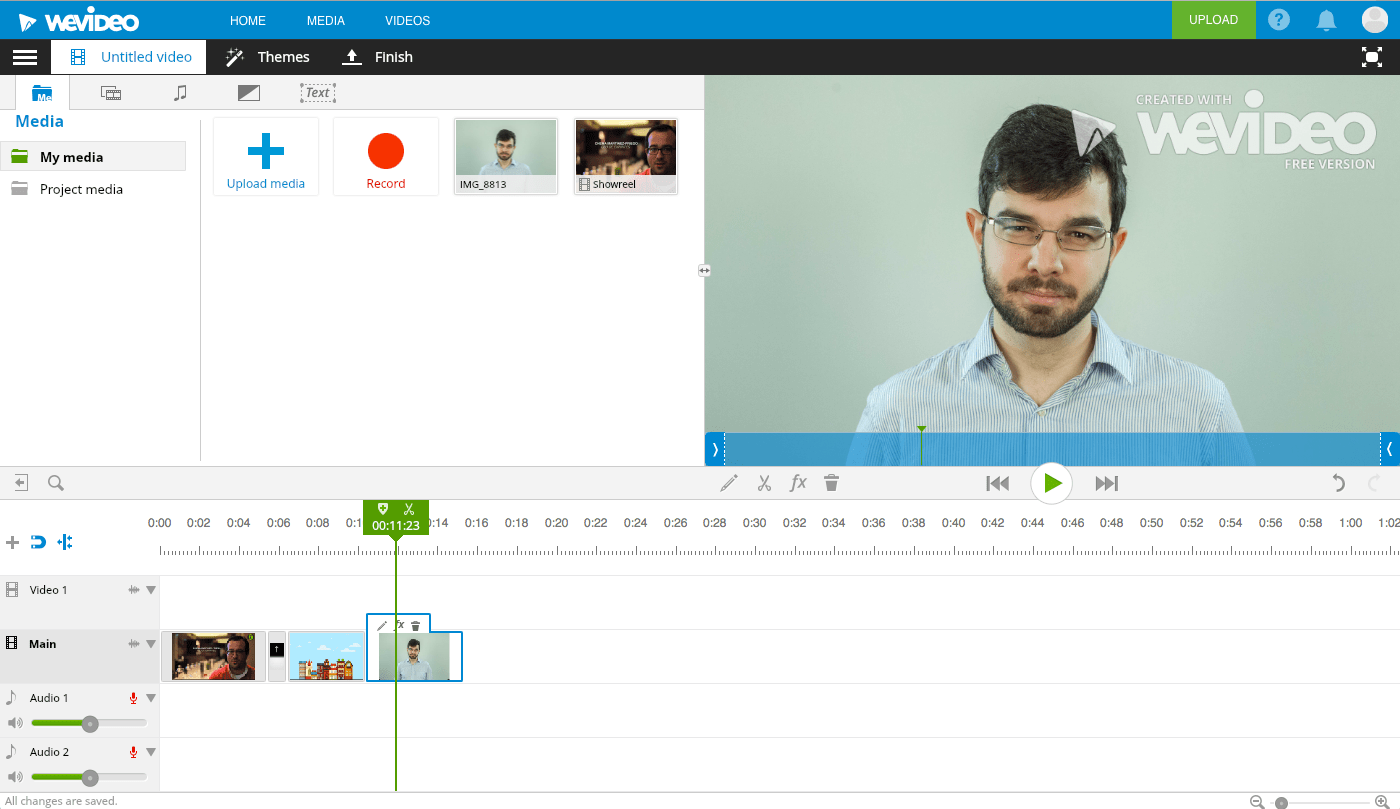
Task: Click the Record tile
Action: (x=386, y=156)
